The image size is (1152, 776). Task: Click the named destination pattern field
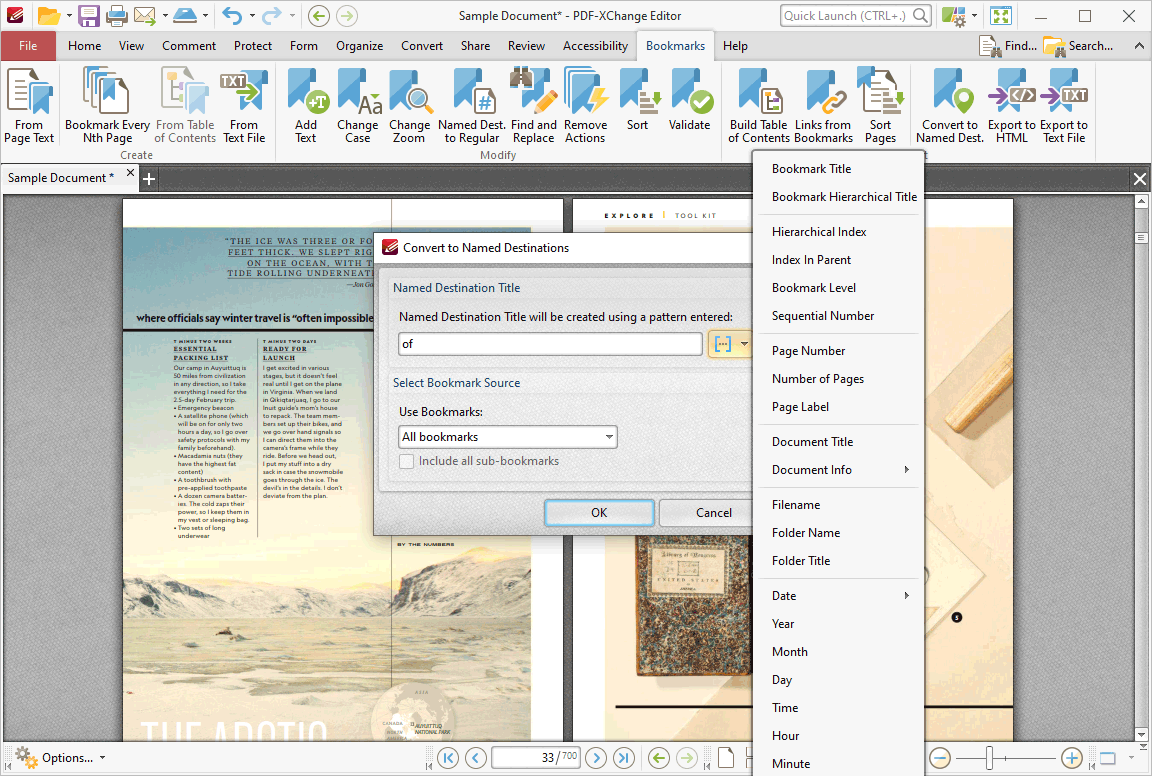(x=550, y=344)
